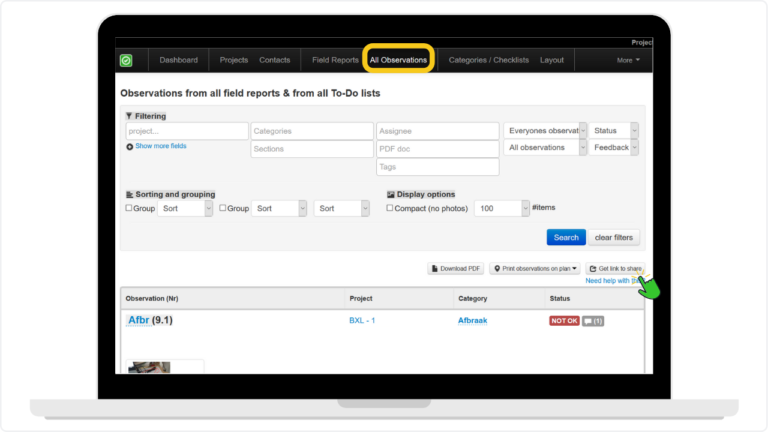Click the green checkmark app logo
The width and height of the screenshot is (768, 432).
[x=127, y=60]
